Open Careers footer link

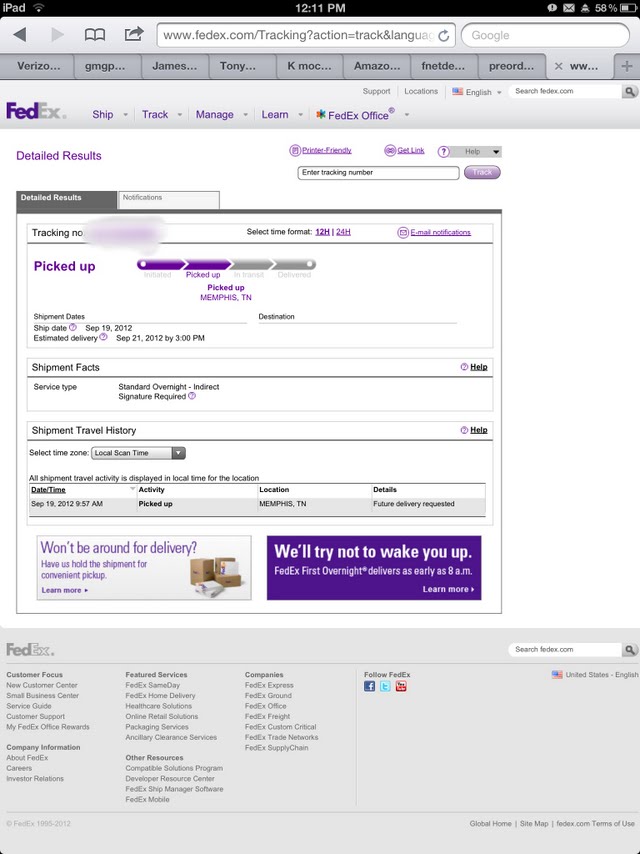[19, 768]
